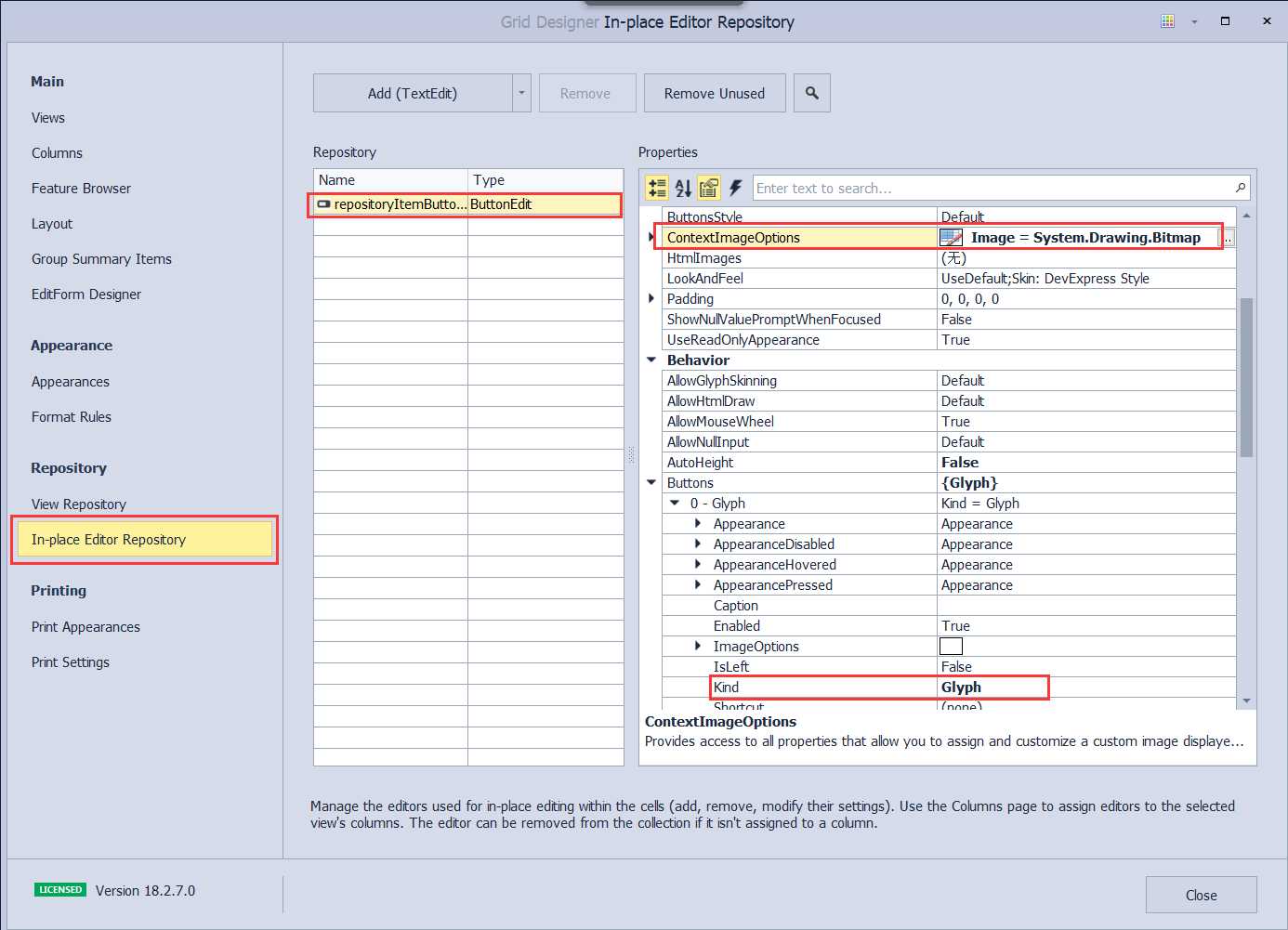Select the Caption property row

pyautogui.click(x=949, y=606)
